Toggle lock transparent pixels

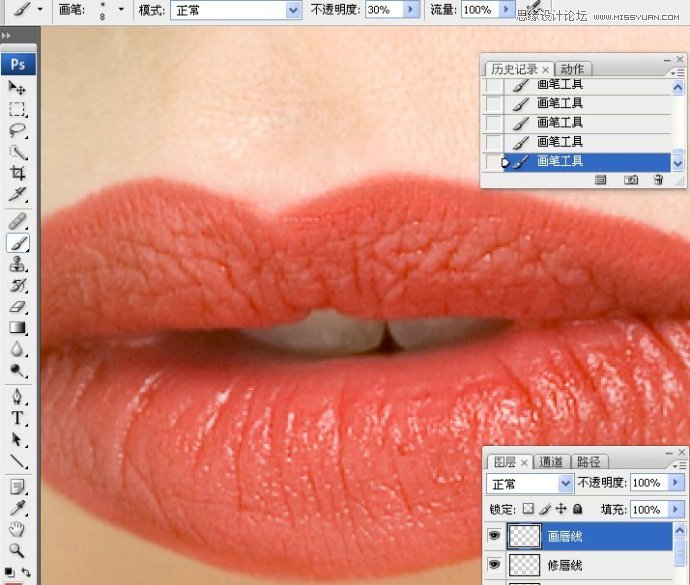(528, 509)
